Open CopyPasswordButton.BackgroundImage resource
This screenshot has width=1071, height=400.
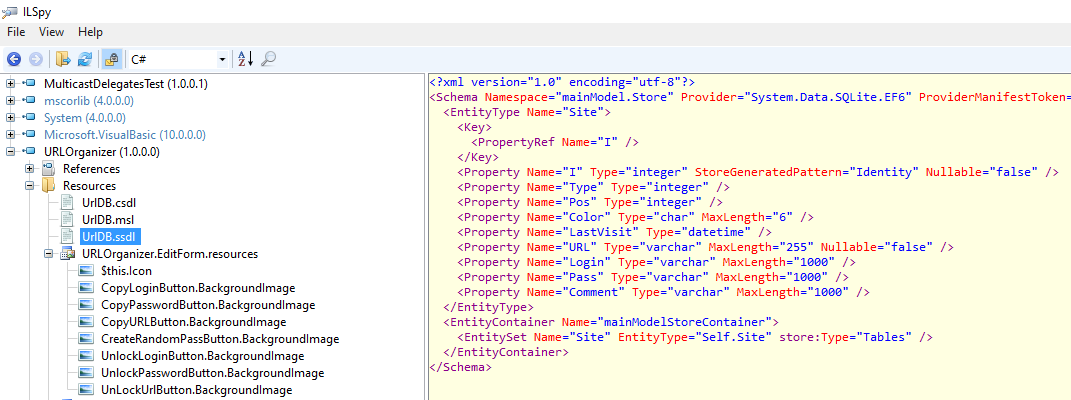coord(208,304)
